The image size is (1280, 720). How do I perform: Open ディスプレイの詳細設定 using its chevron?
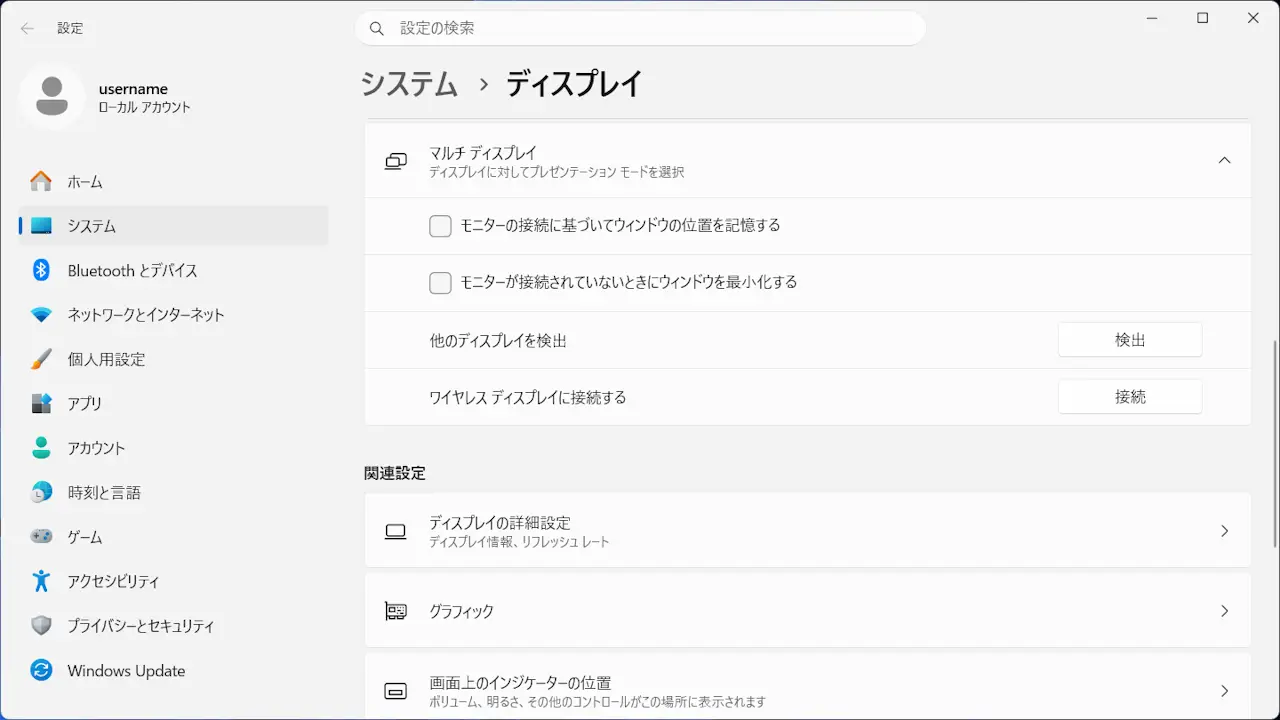pyautogui.click(x=1224, y=531)
